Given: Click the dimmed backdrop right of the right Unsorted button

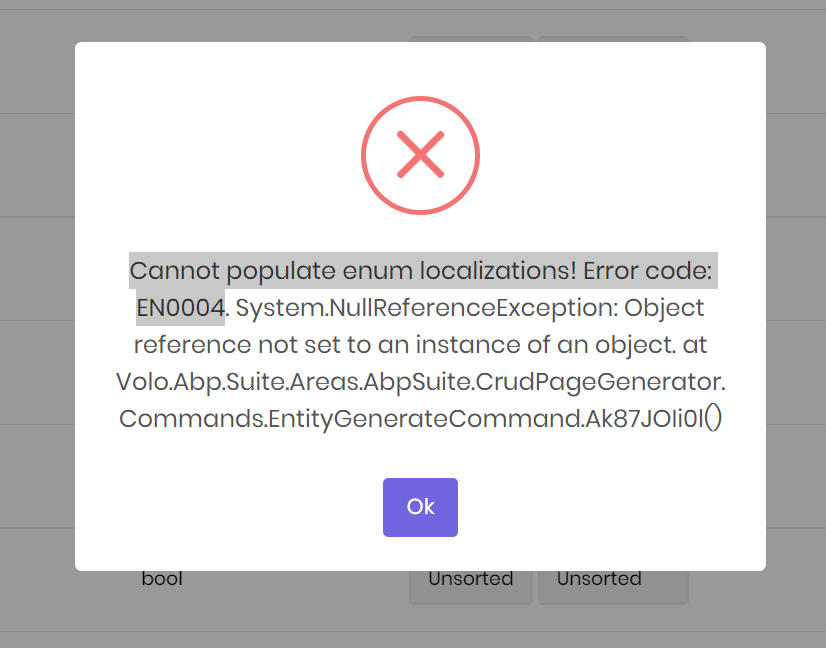Looking at the screenshot, I should (x=758, y=590).
